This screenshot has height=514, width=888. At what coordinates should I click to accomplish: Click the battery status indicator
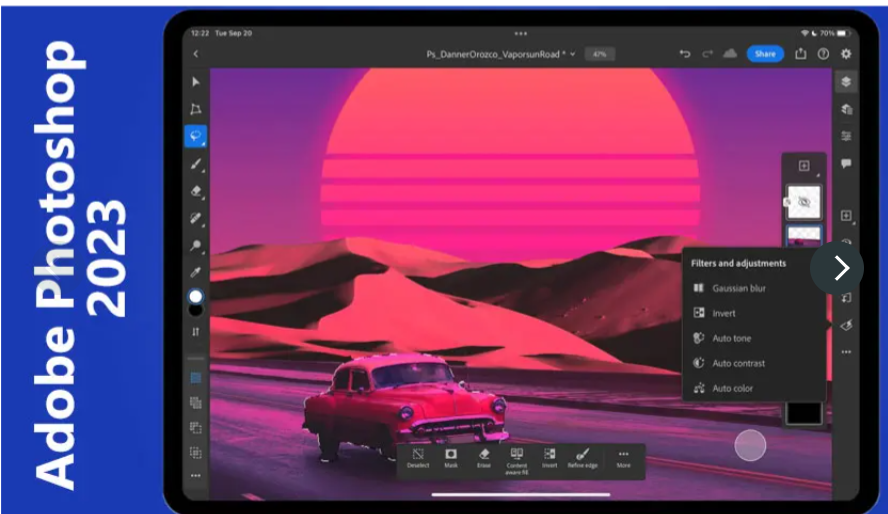842,33
